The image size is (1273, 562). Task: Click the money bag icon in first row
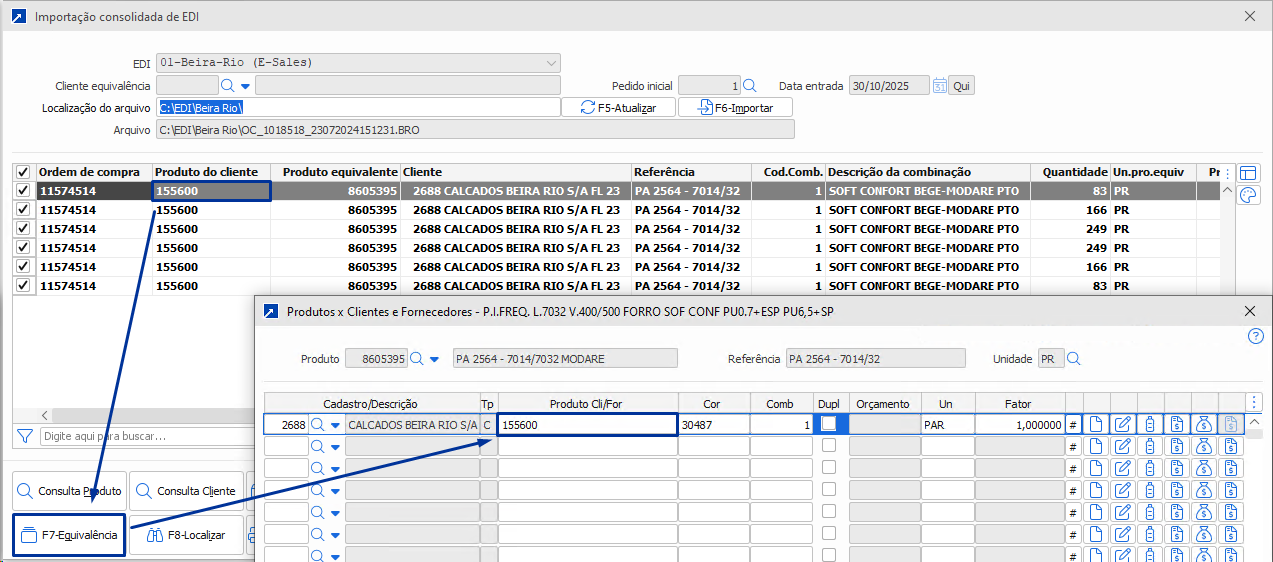coord(1204,425)
